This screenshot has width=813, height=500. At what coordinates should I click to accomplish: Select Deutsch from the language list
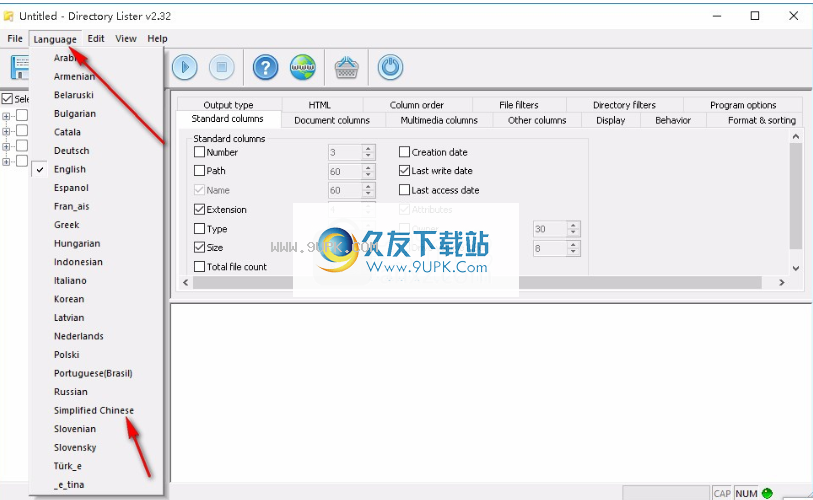coord(72,151)
